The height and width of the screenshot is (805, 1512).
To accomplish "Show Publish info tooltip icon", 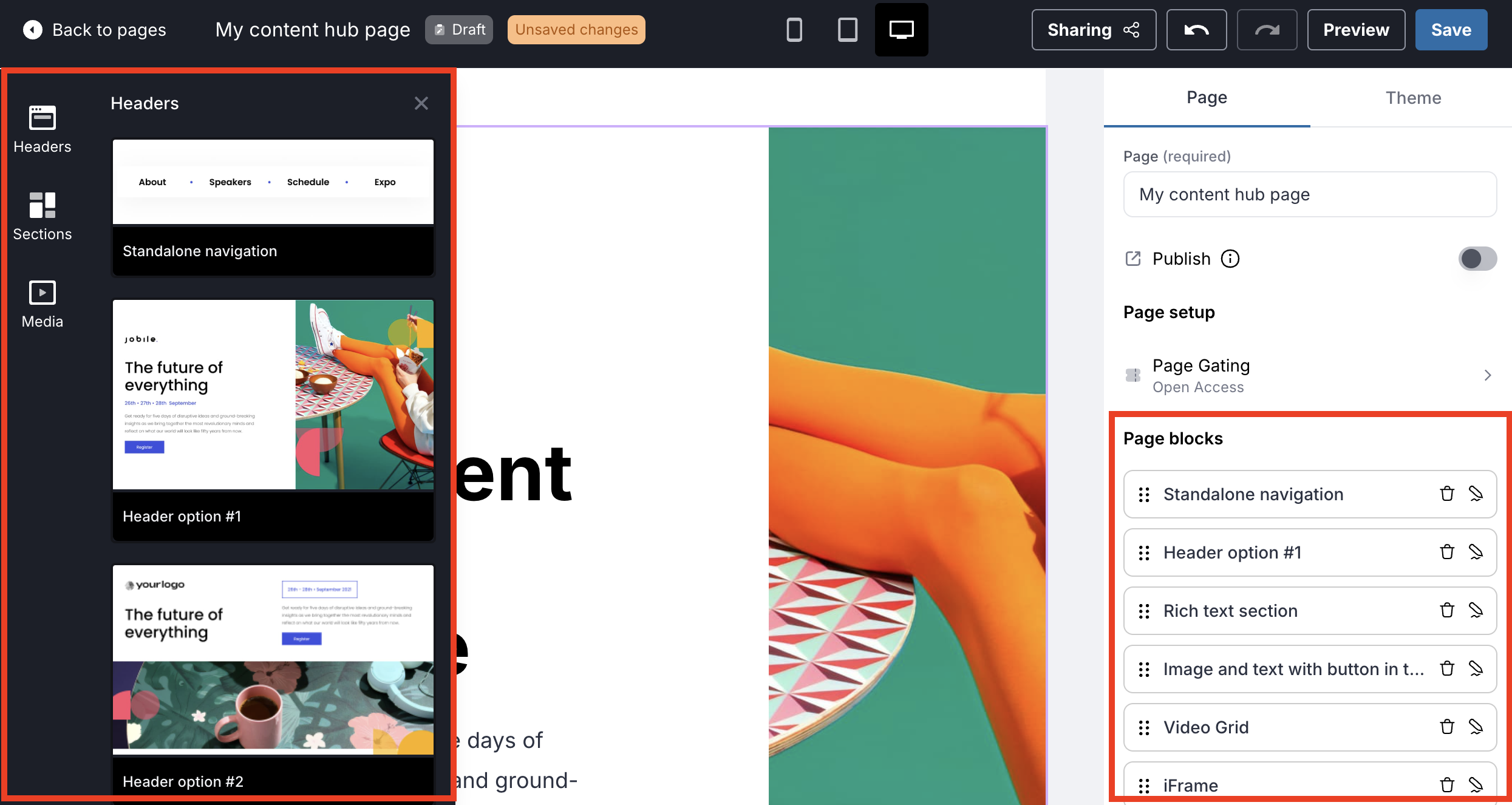I will (x=1230, y=259).
